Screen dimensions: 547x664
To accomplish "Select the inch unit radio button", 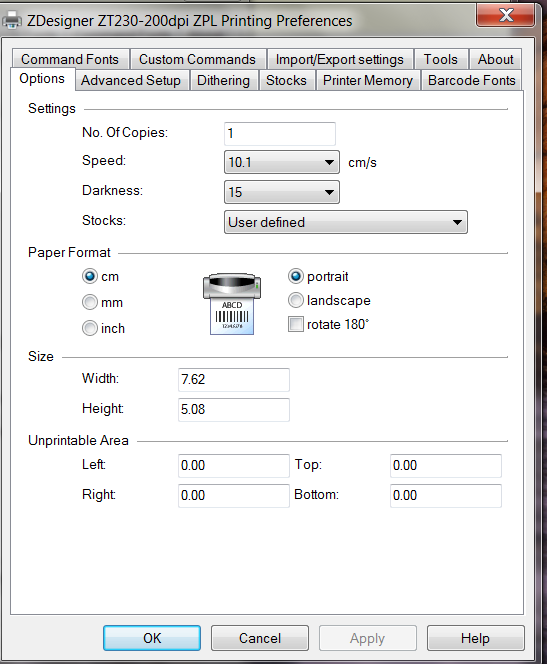I will pyautogui.click(x=90, y=328).
